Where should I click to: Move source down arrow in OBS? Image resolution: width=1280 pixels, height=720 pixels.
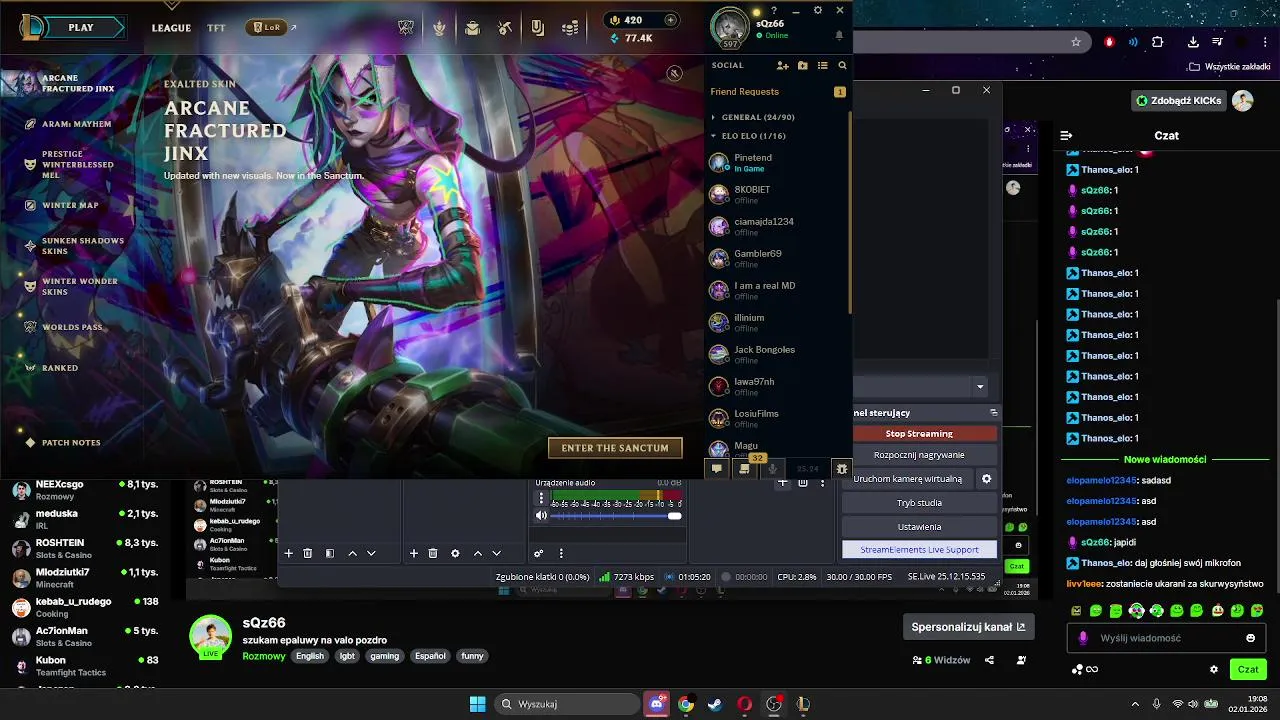pyautogui.click(x=496, y=553)
